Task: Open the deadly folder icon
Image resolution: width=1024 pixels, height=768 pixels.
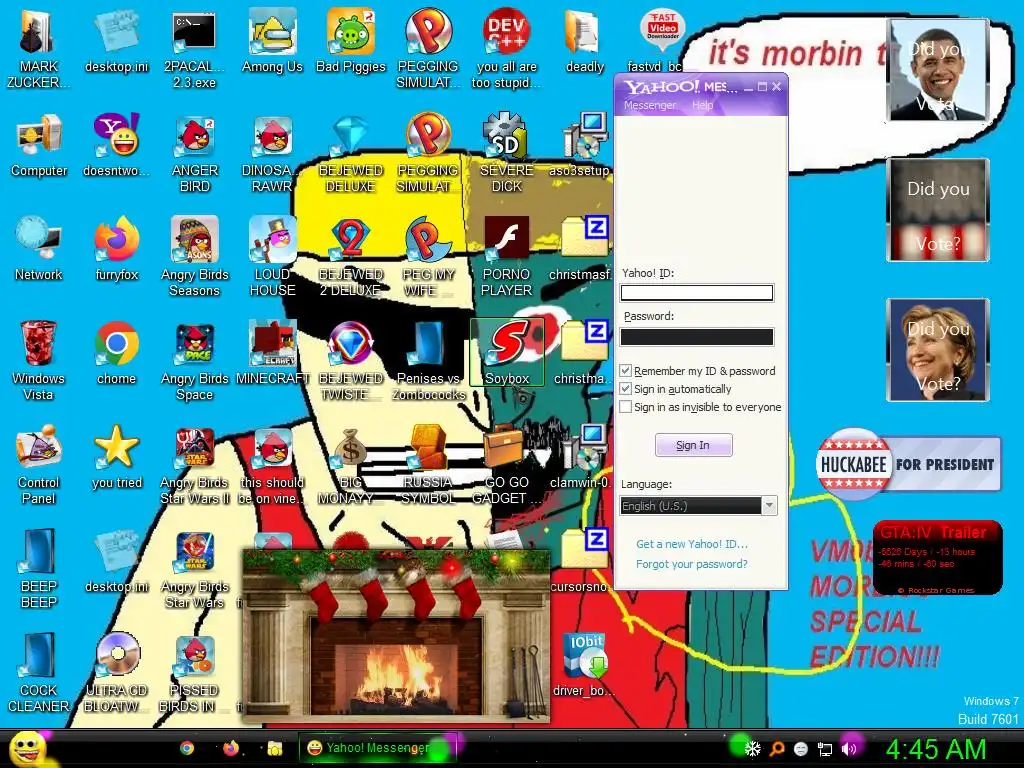Action: [584, 42]
